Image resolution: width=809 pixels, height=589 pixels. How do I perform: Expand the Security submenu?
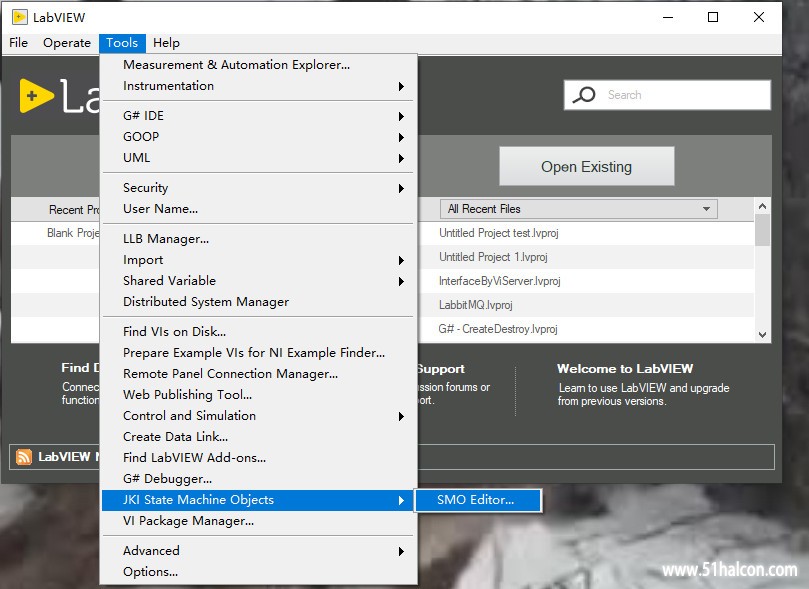coord(258,188)
